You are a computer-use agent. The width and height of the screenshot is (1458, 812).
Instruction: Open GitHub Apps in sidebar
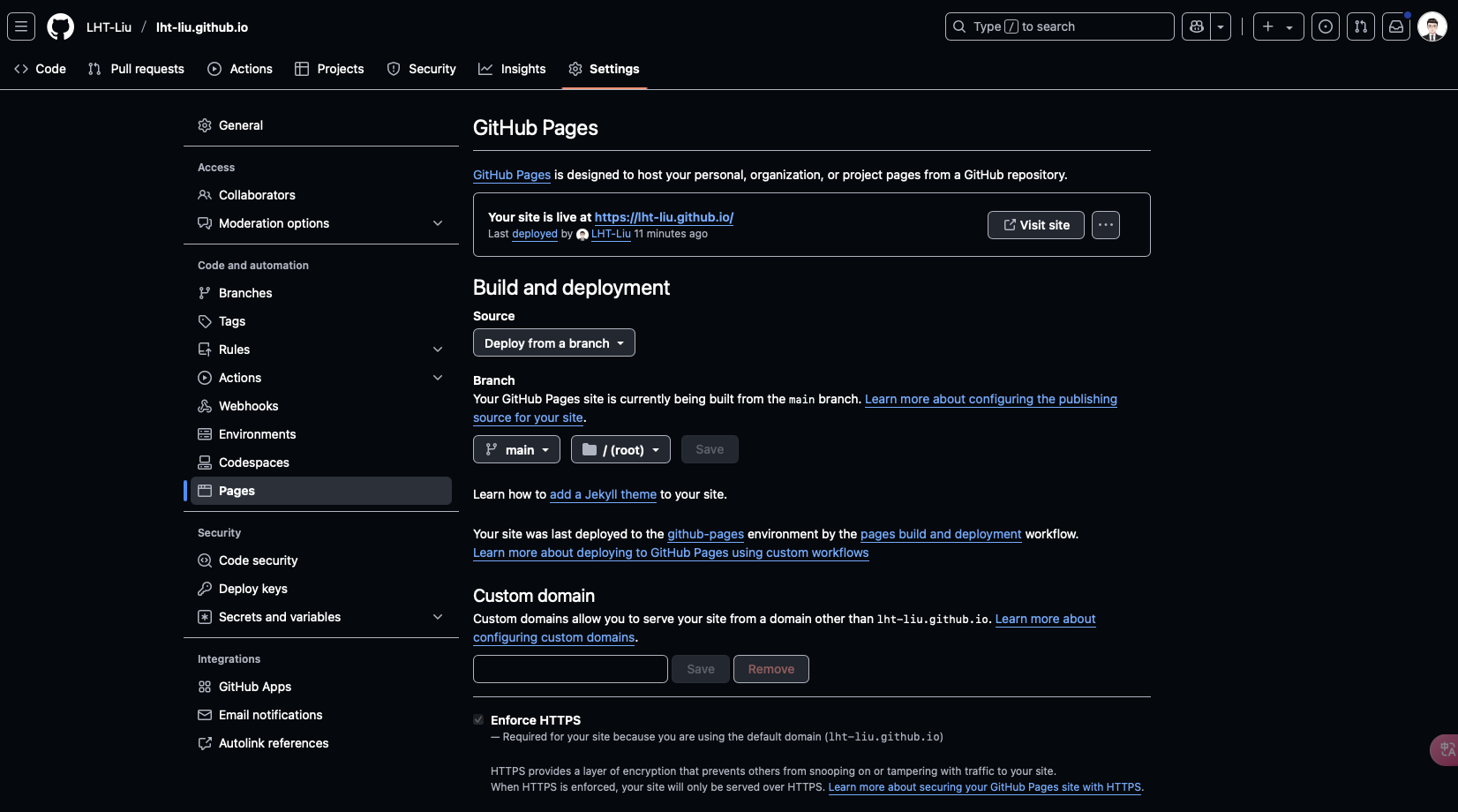321,687
